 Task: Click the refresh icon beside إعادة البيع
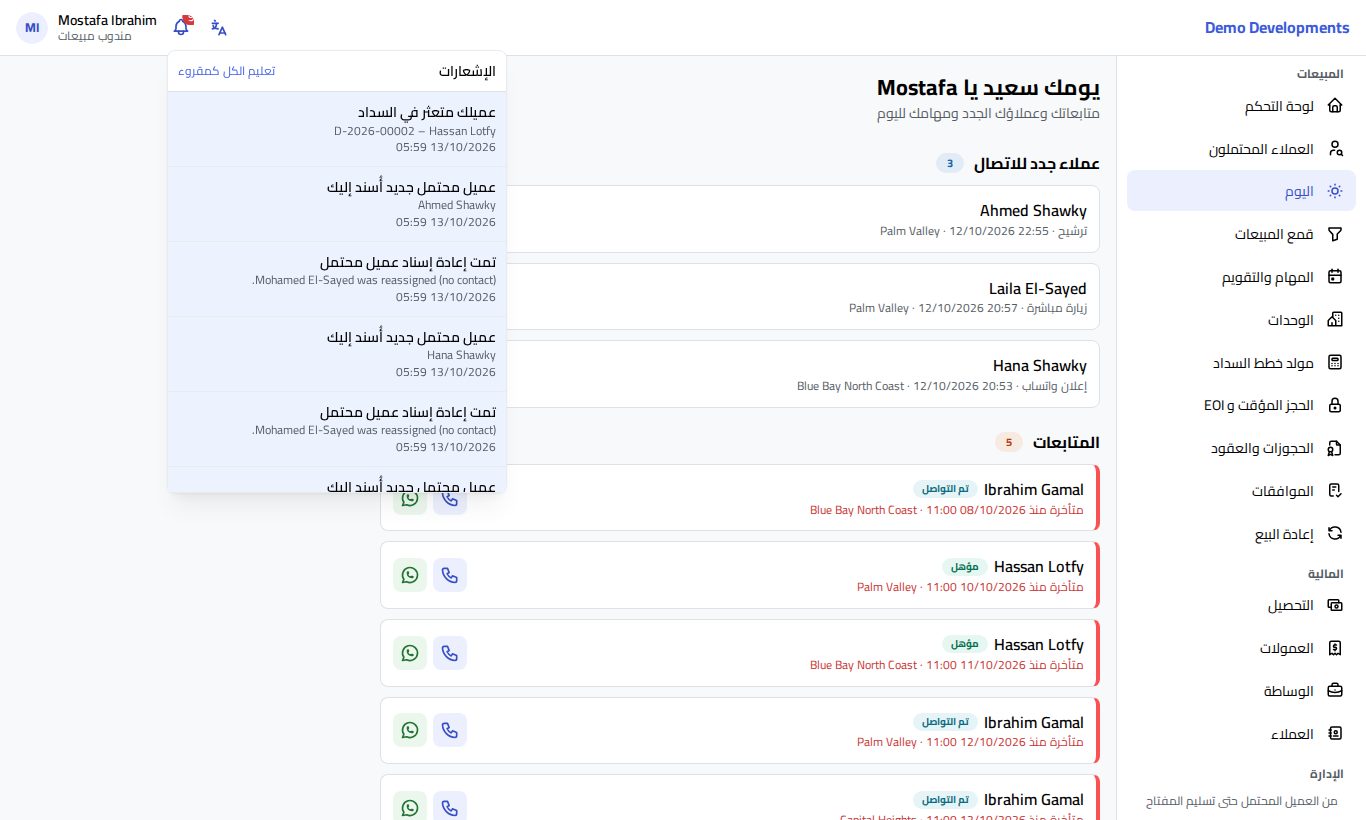(x=1334, y=534)
